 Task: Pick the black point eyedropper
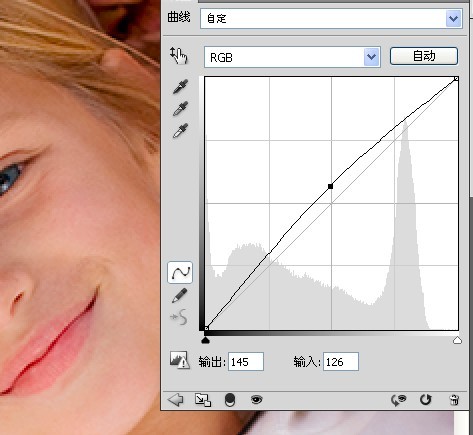[180, 87]
